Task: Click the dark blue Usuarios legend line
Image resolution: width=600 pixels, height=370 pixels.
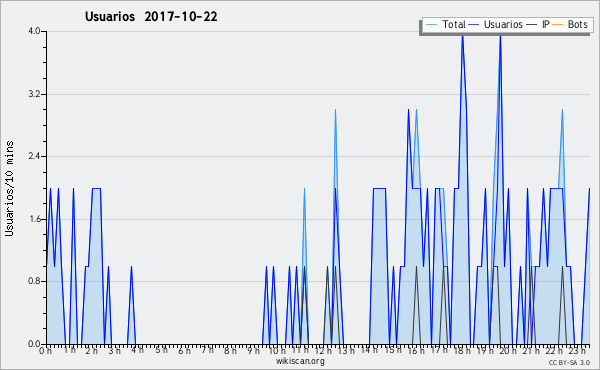Action: click(474, 25)
